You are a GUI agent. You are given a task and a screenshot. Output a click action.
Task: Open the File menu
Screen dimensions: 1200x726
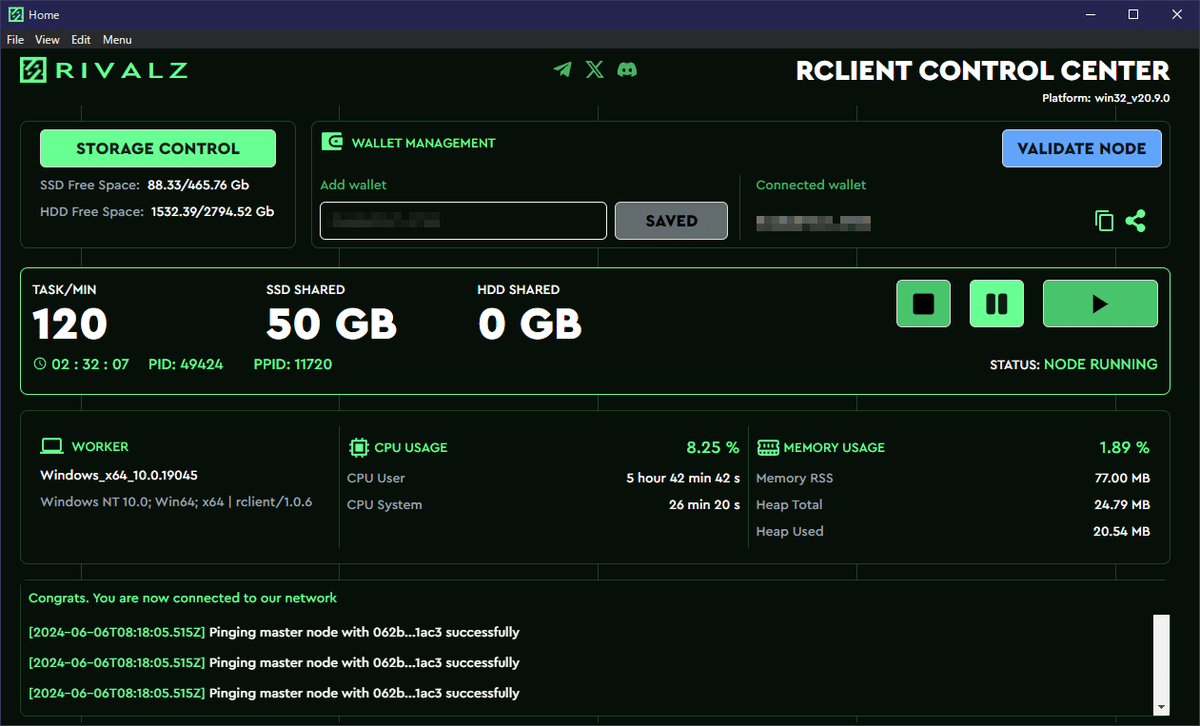pyautogui.click(x=15, y=40)
